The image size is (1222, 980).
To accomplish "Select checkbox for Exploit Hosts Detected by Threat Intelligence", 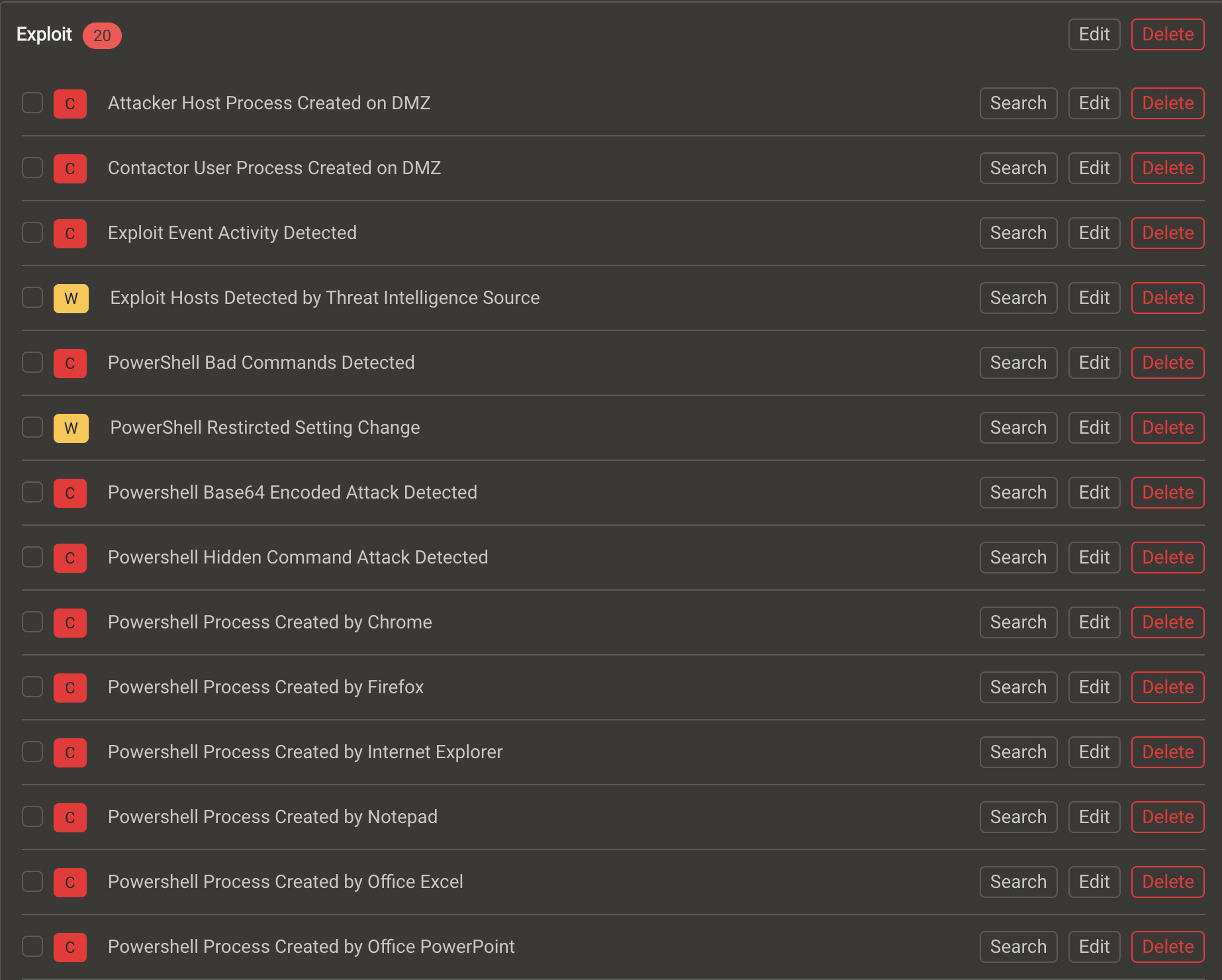I will click(32, 297).
